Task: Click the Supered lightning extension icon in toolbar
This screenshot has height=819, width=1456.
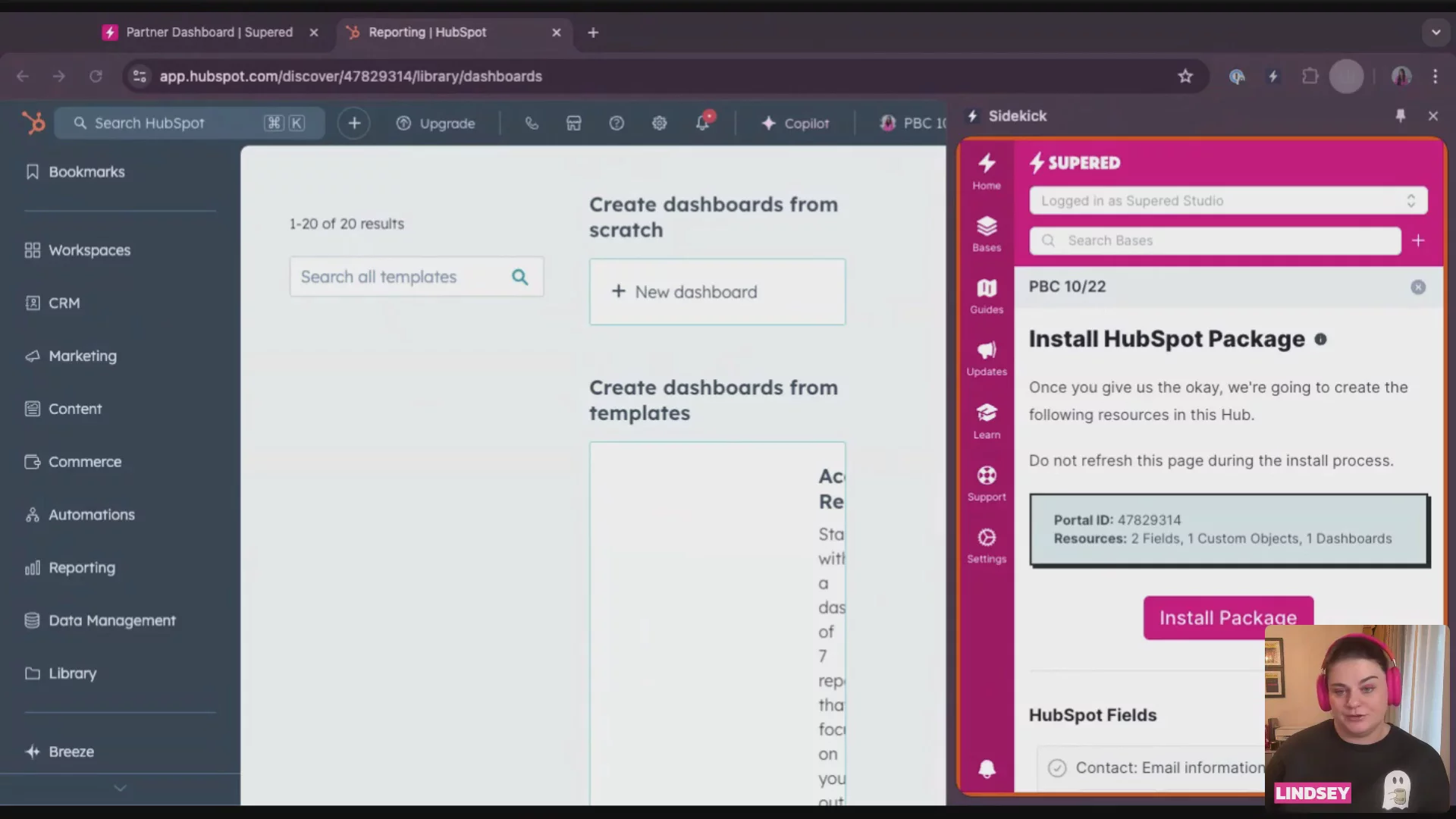Action: click(1273, 76)
